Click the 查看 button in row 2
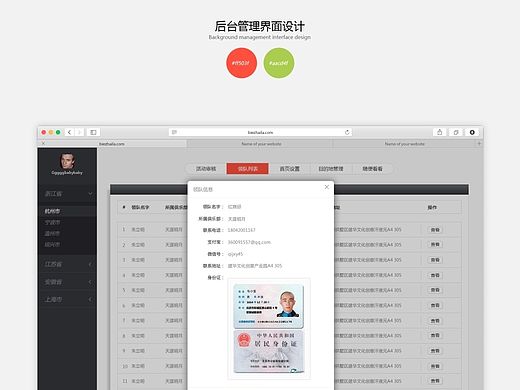The width and height of the screenshot is (520, 390). pyautogui.click(x=435, y=244)
